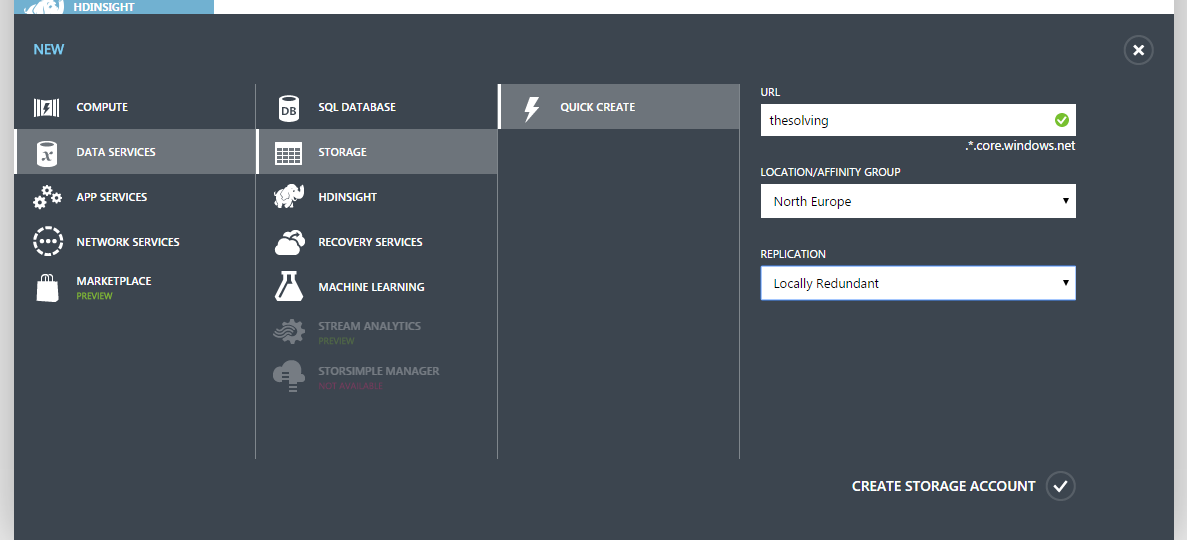Expand the Location/Affinity Group dropdown
Screen dimensions: 1187x540
click(918, 201)
